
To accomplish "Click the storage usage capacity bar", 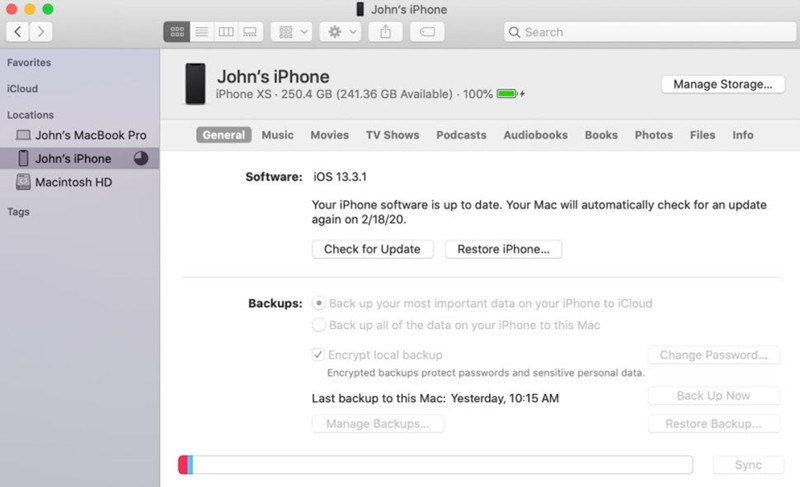I will pyautogui.click(x=435, y=465).
